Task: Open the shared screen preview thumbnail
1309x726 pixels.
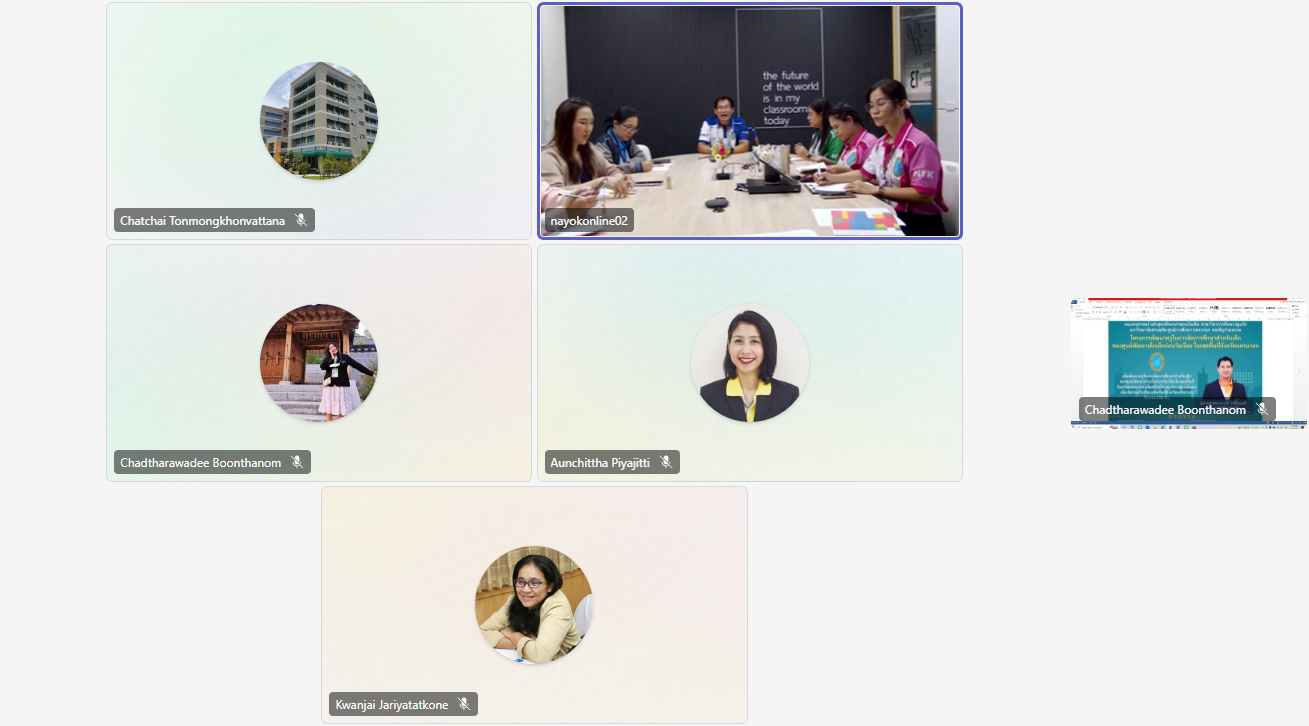Action: 1188,362
